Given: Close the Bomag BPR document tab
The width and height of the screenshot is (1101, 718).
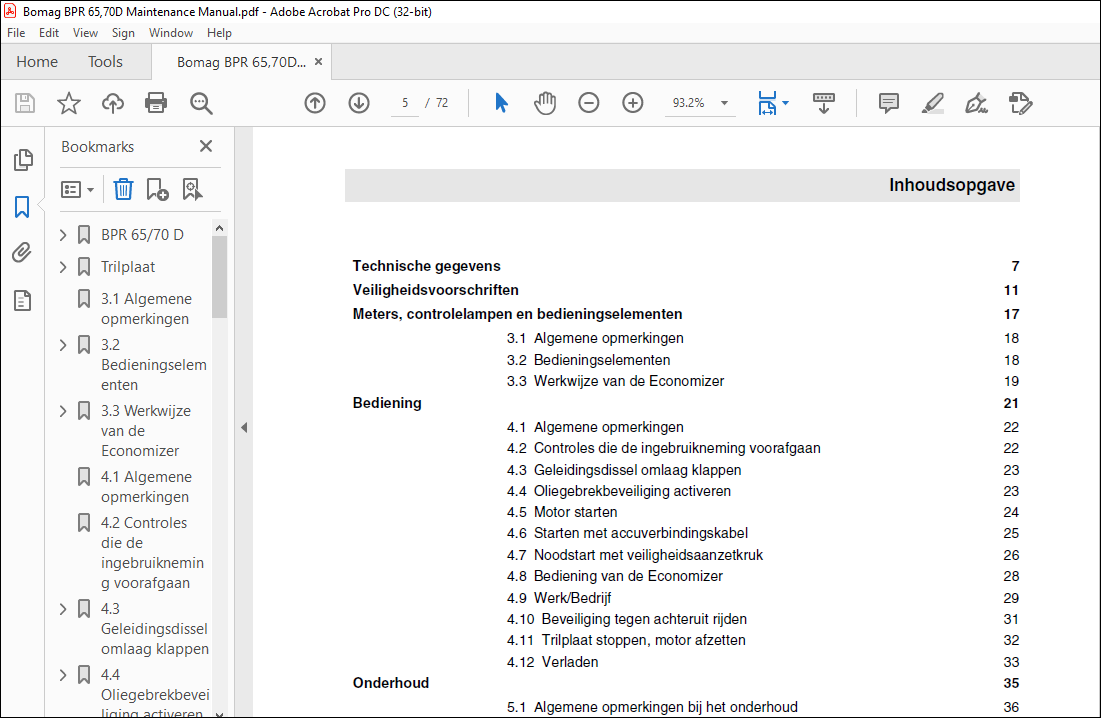Looking at the screenshot, I should (x=318, y=62).
